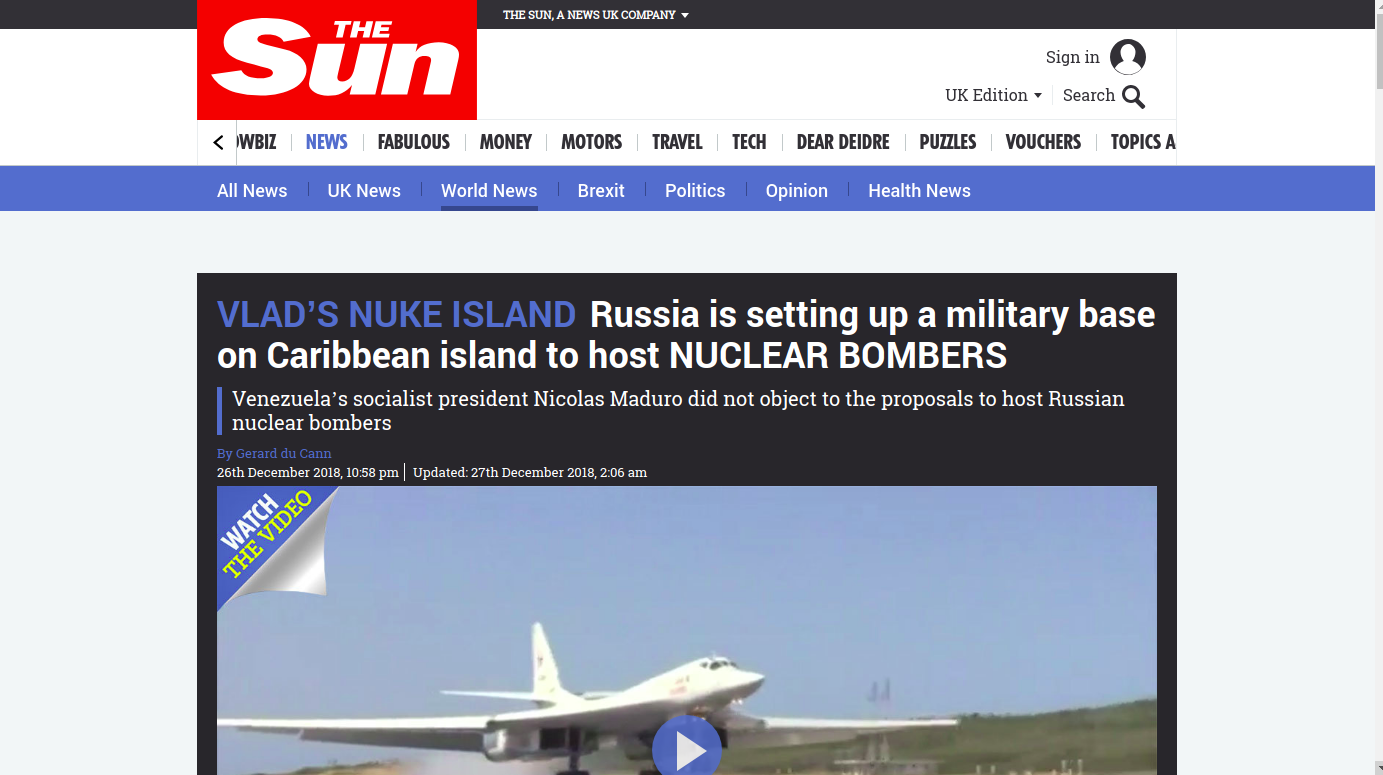The width and height of the screenshot is (1383, 775).
Task: Click the Watch the Video corner badge
Action: (268, 540)
